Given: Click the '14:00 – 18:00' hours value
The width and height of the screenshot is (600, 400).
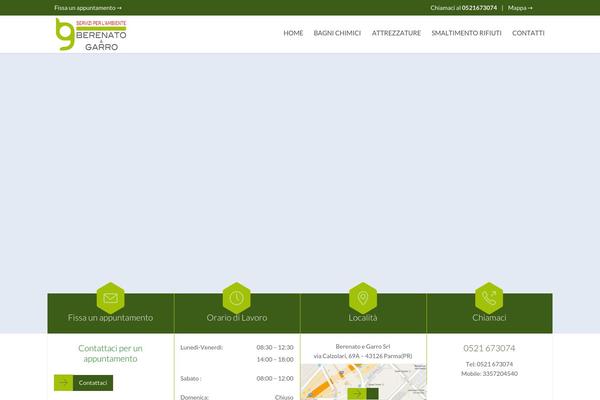Looking at the screenshot, I should coord(275,359).
